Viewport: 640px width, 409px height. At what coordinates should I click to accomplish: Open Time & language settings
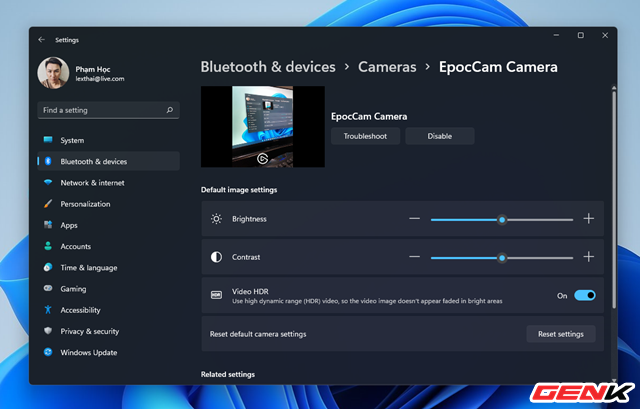108,267
